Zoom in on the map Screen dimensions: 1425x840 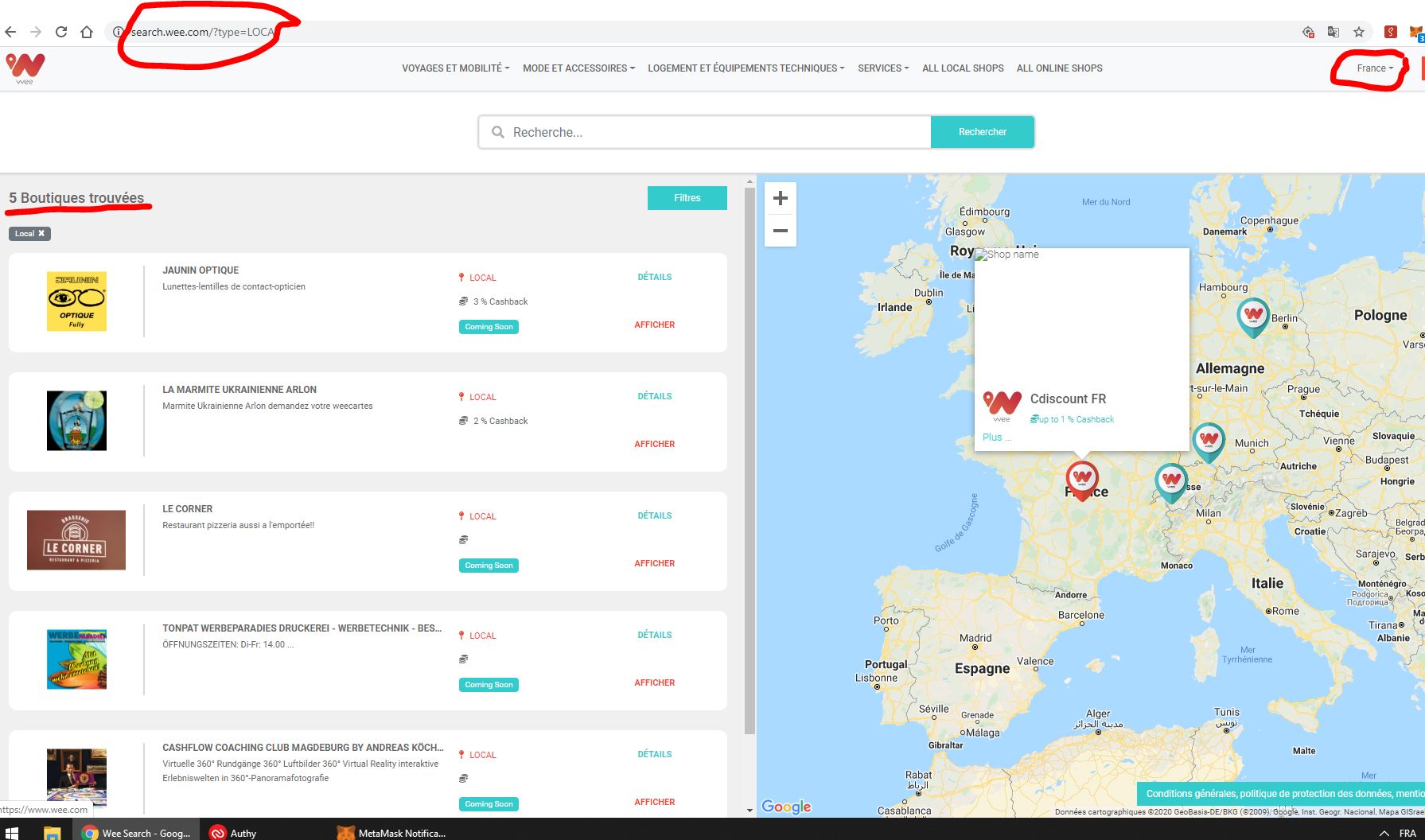click(x=781, y=198)
